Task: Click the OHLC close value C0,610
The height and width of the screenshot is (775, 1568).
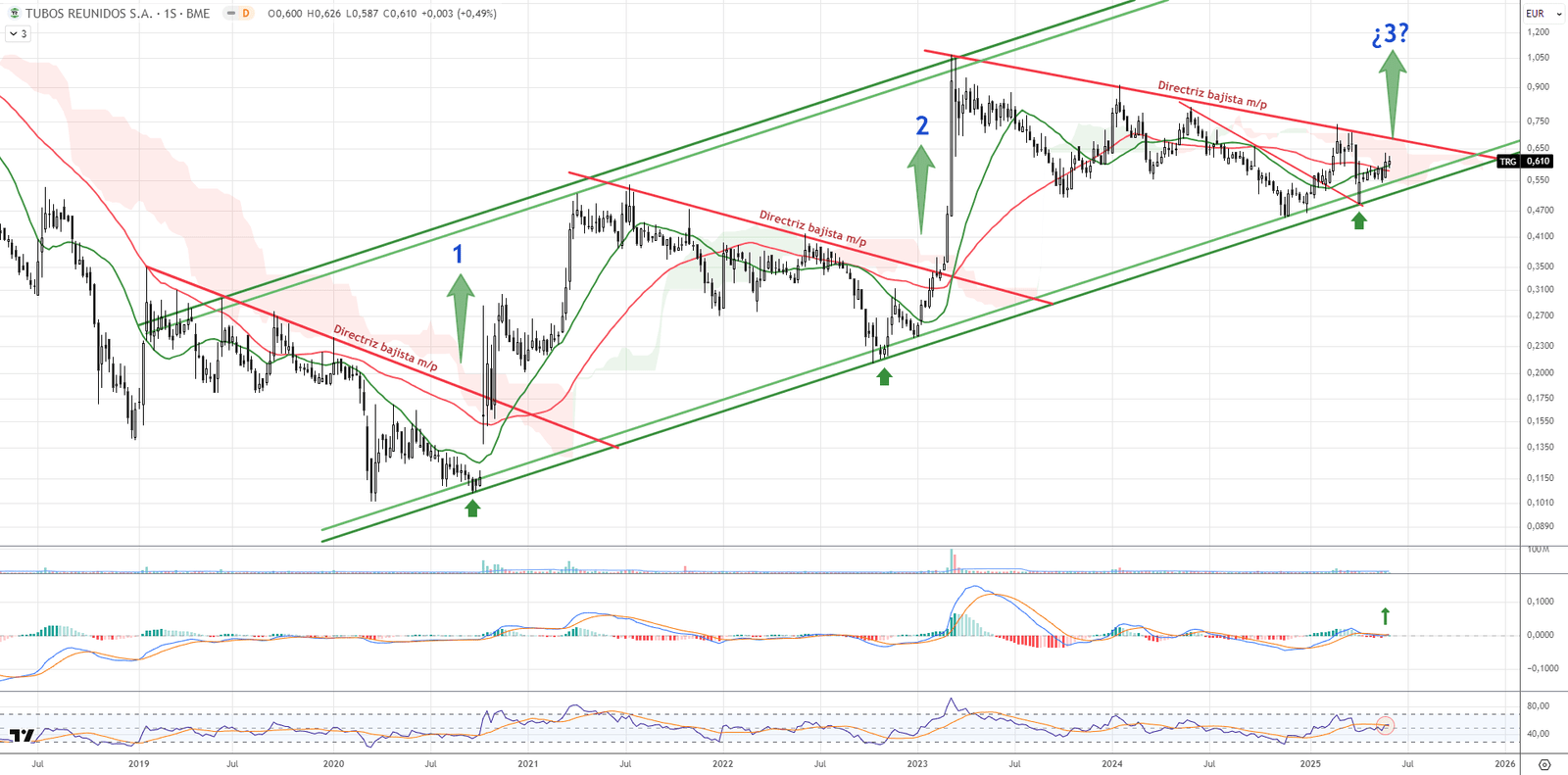Action: pos(399,14)
